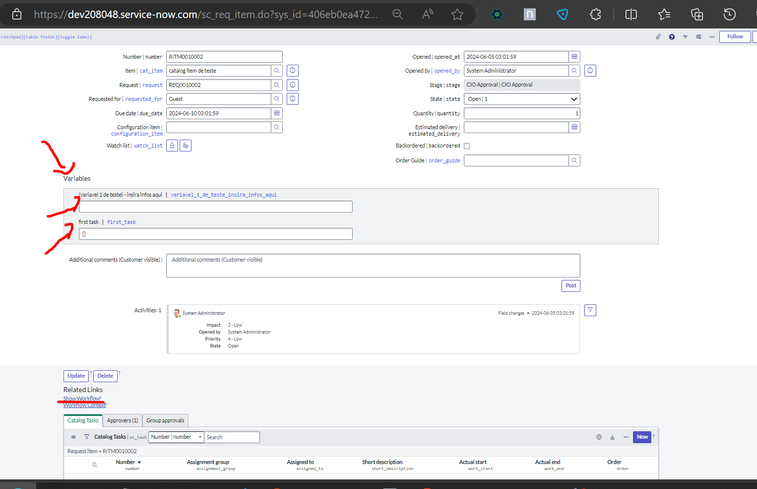Open the personalize form settings icon
This screenshot has width=757, height=489.
coord(699,37)
